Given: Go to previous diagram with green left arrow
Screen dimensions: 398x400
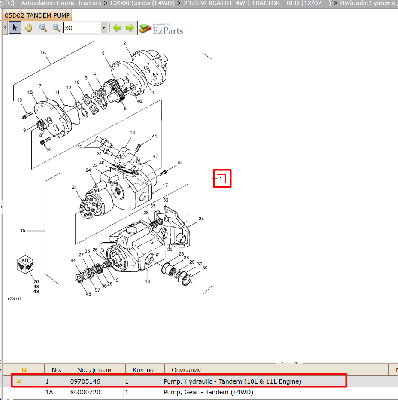Looking at the screenshot, I should coord(117,28).
